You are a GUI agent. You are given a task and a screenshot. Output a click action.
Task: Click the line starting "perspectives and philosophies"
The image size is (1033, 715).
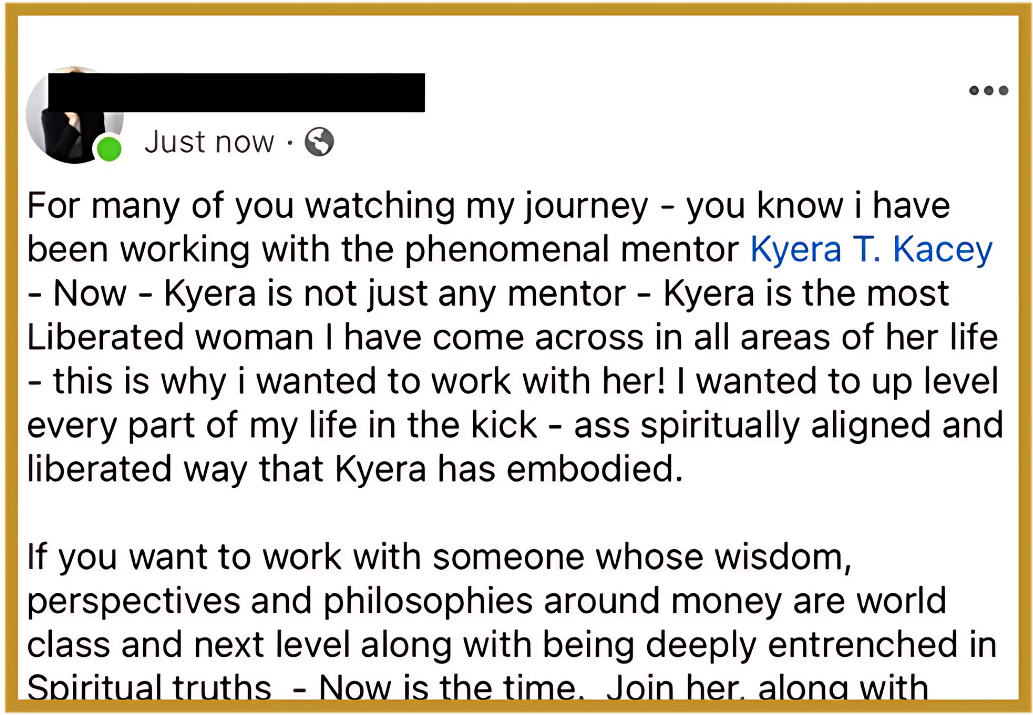pyautogui.click(x=486, y=600)
